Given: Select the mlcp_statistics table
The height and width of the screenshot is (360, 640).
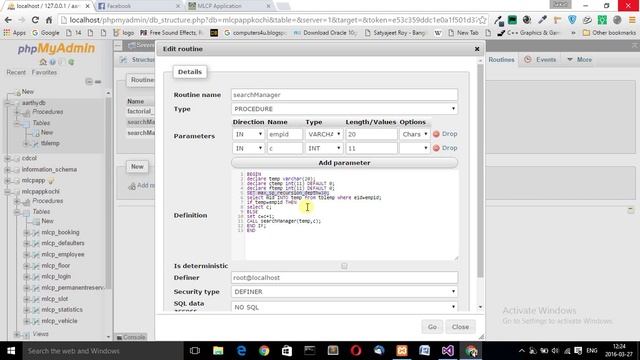Looking at the screenshot, I should (x=62, y=310).
